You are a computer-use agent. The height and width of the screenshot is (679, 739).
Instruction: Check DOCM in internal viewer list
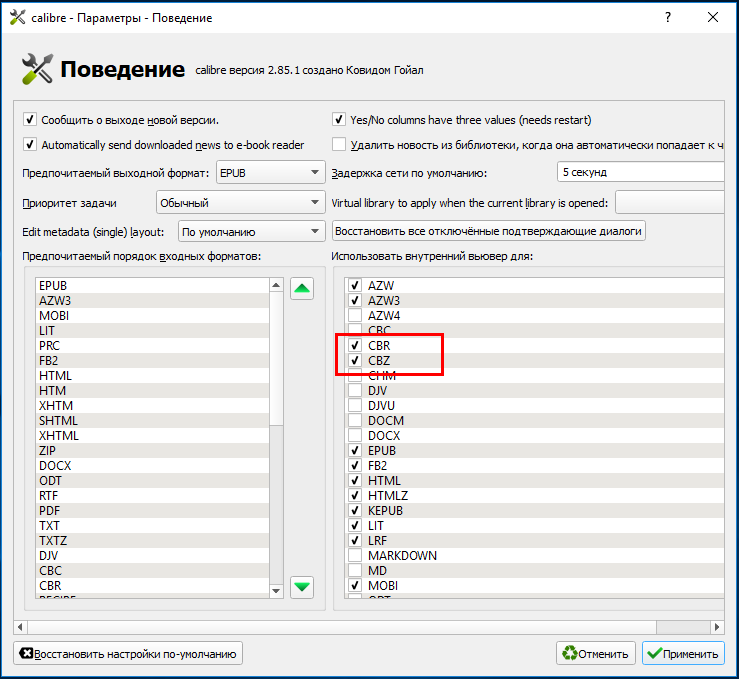[x=355, y=421]
